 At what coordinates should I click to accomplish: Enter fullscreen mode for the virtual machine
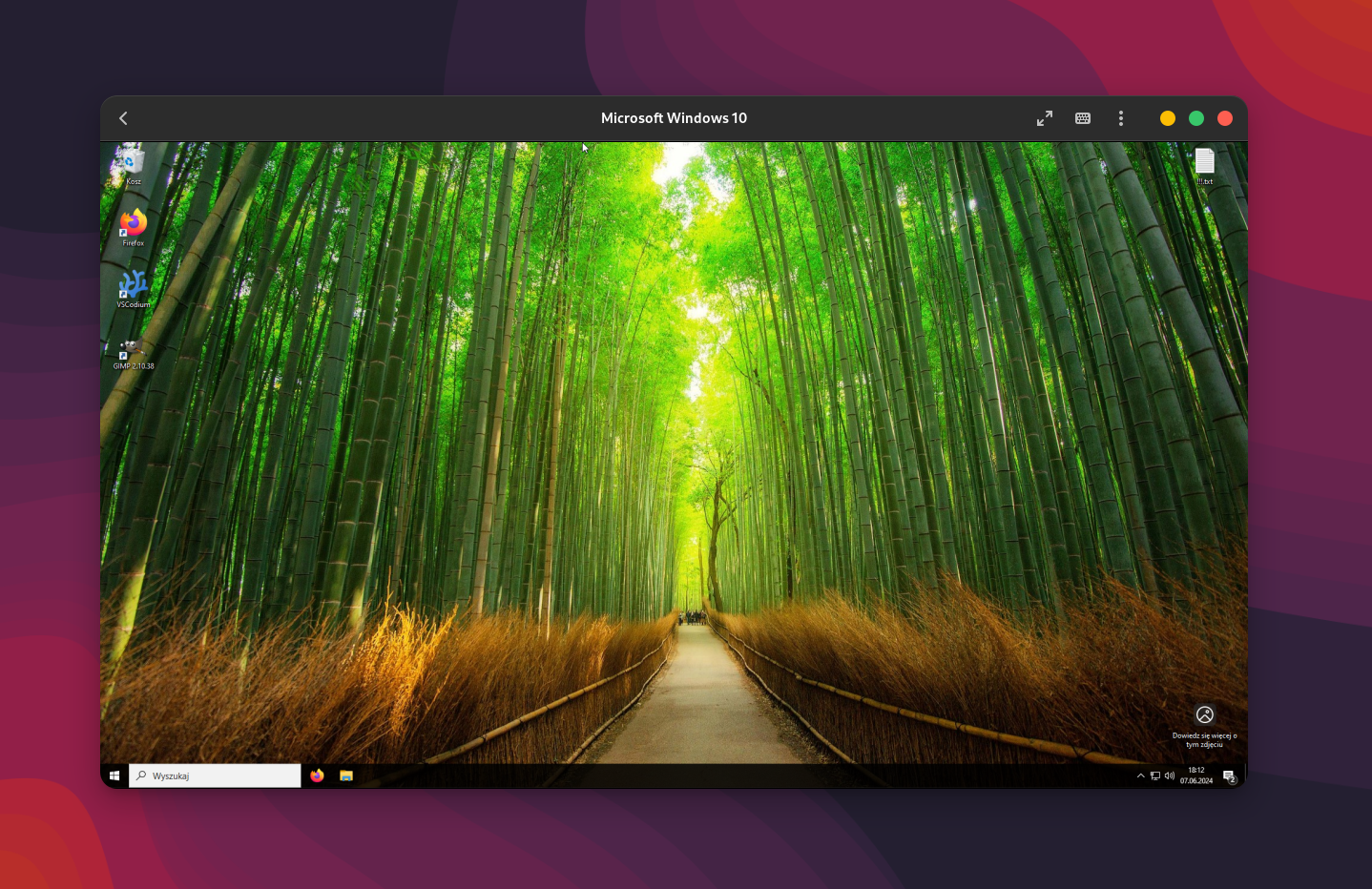tap(1045, 118)
